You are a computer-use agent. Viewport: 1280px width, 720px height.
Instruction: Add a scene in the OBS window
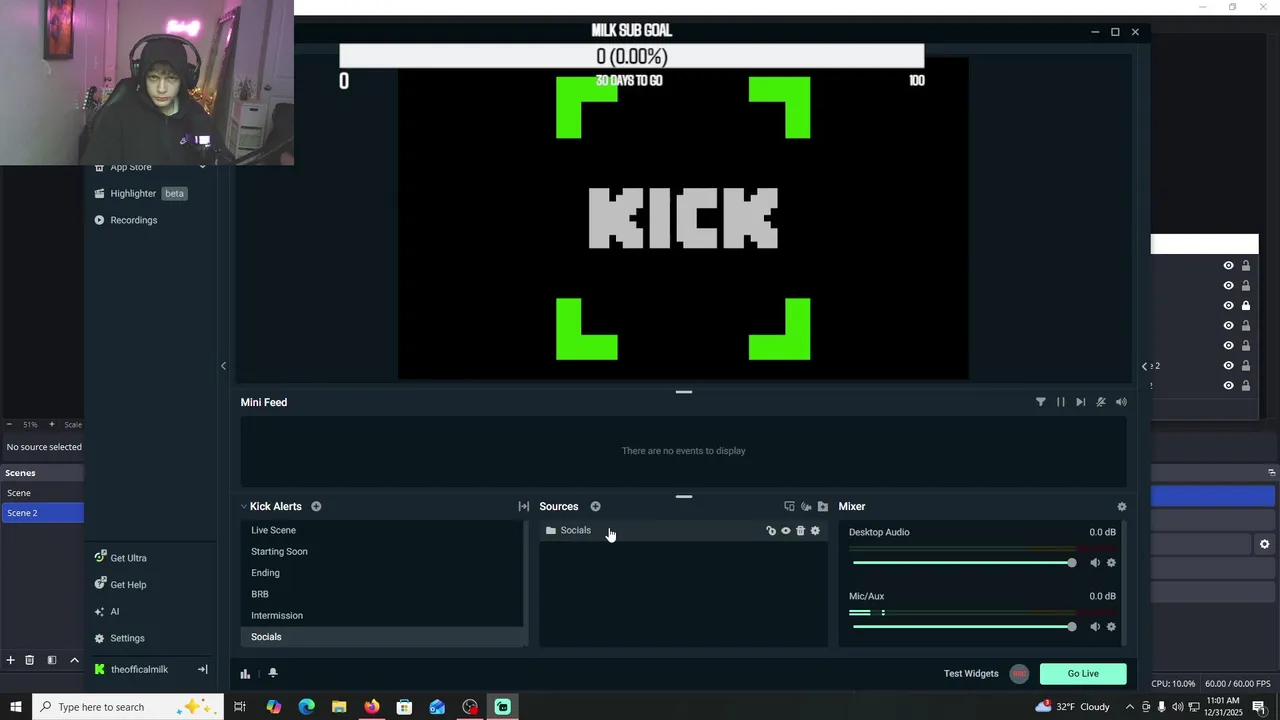click(x=10, y=660)
